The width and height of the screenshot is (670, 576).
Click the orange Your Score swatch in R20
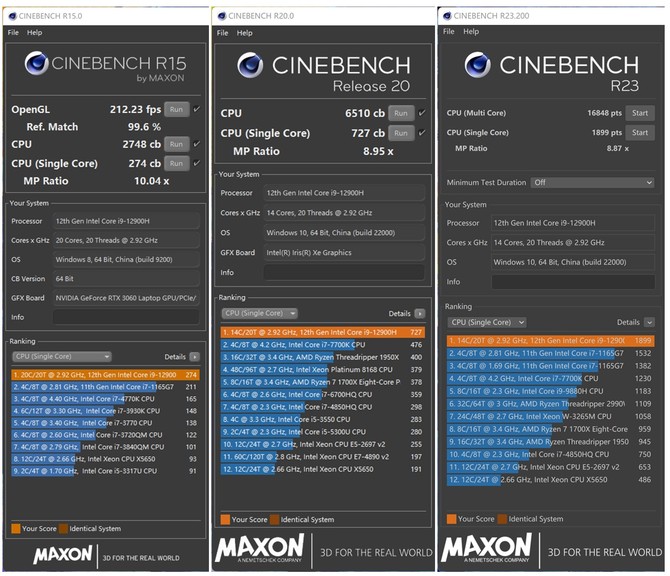tap(224, 519)
